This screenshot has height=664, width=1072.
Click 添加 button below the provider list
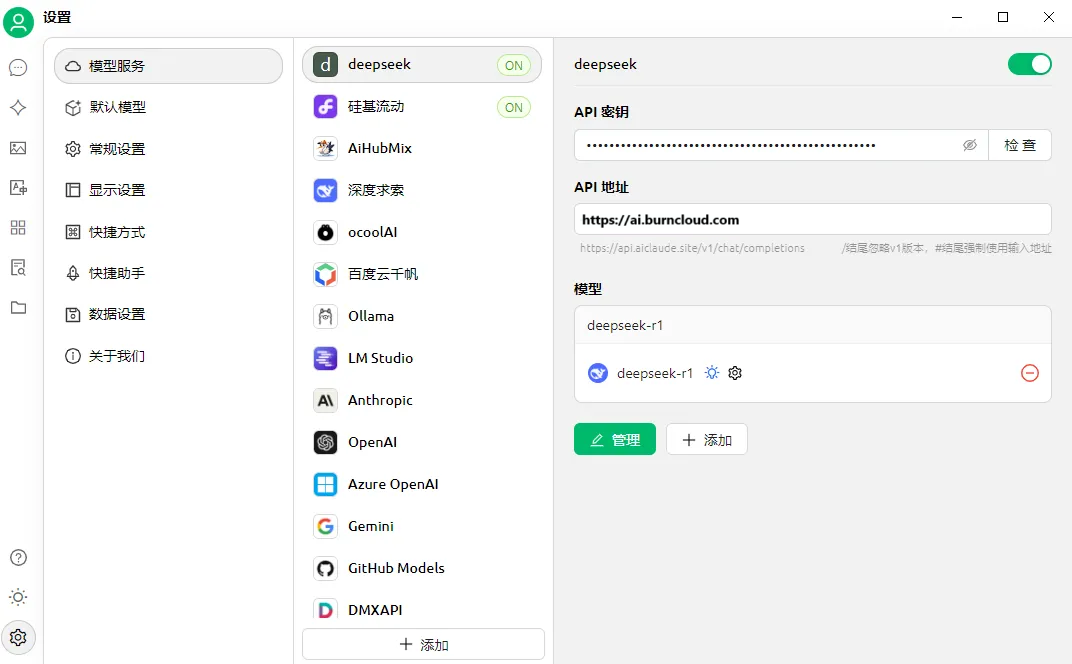pos(423,645)
